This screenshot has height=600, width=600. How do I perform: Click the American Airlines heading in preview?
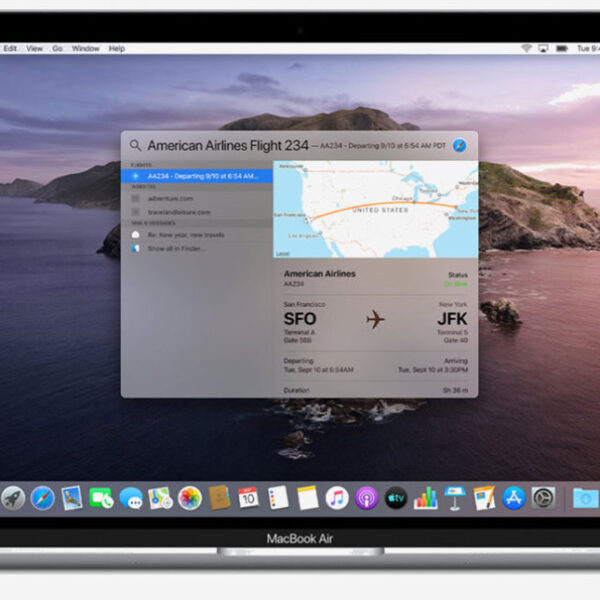(320, 274)
